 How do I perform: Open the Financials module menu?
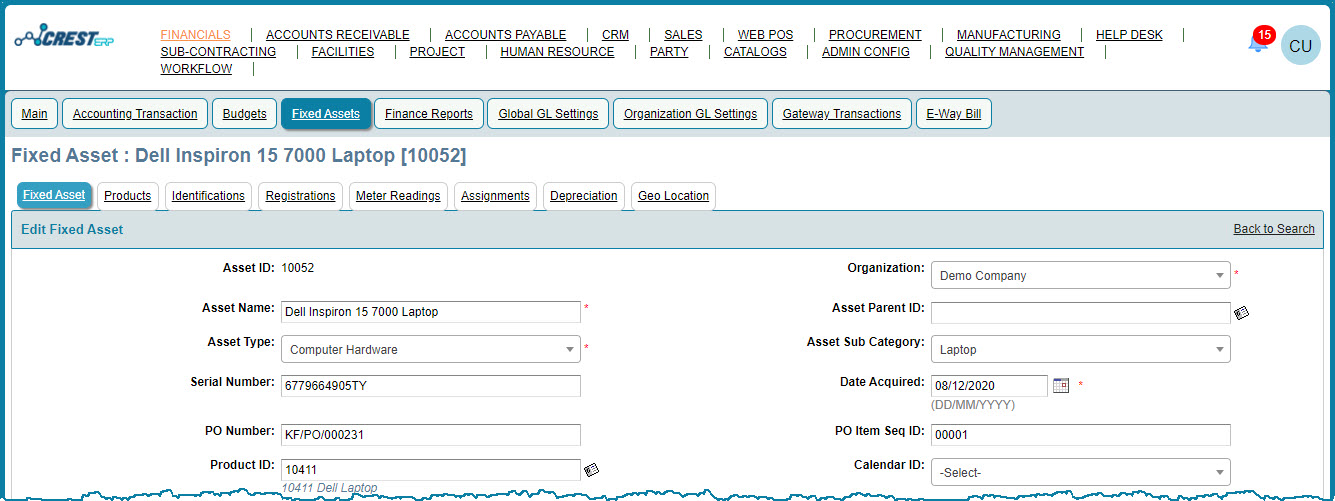point(195,34)
